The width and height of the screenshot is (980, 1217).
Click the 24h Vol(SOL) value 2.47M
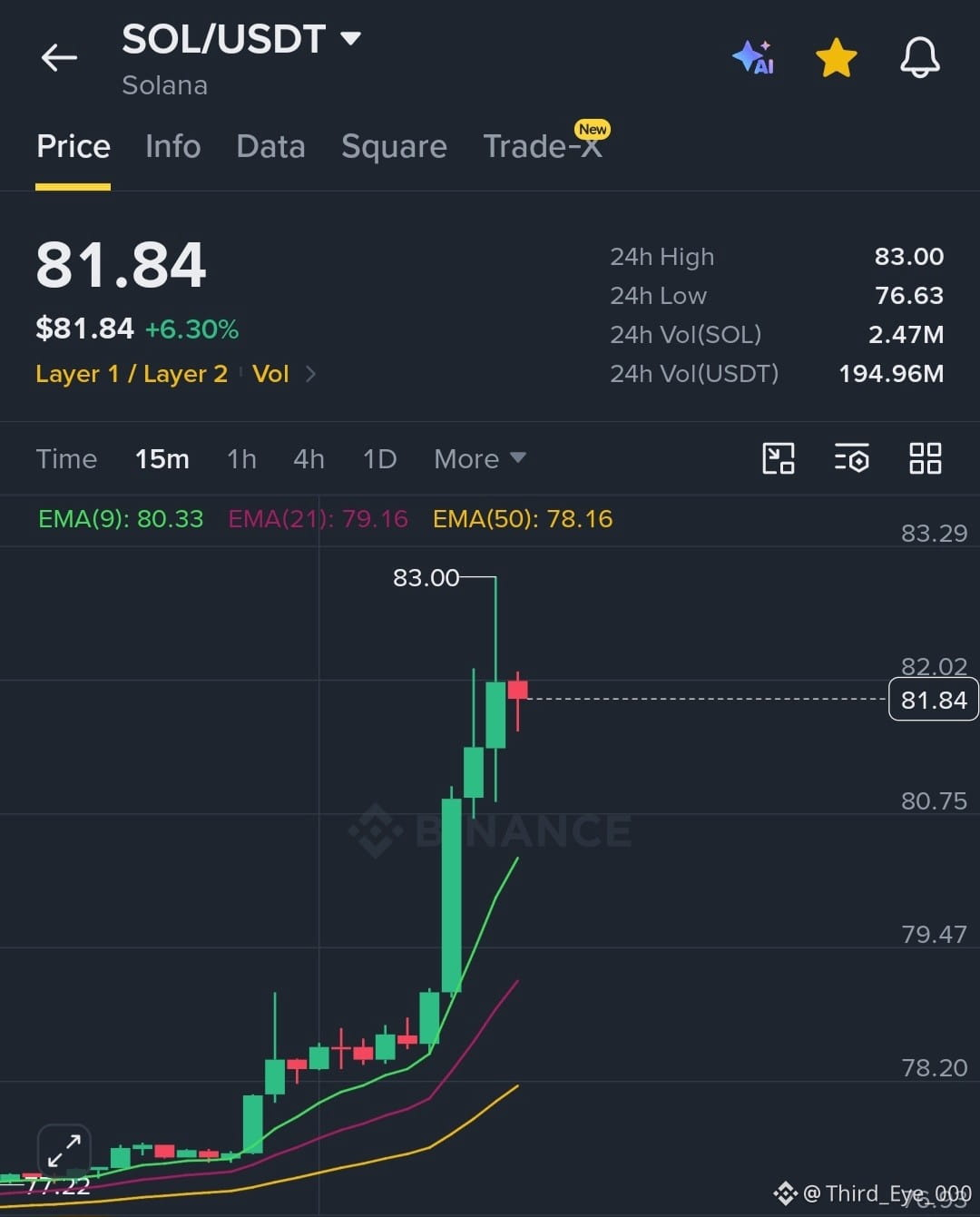pos(906,335)
